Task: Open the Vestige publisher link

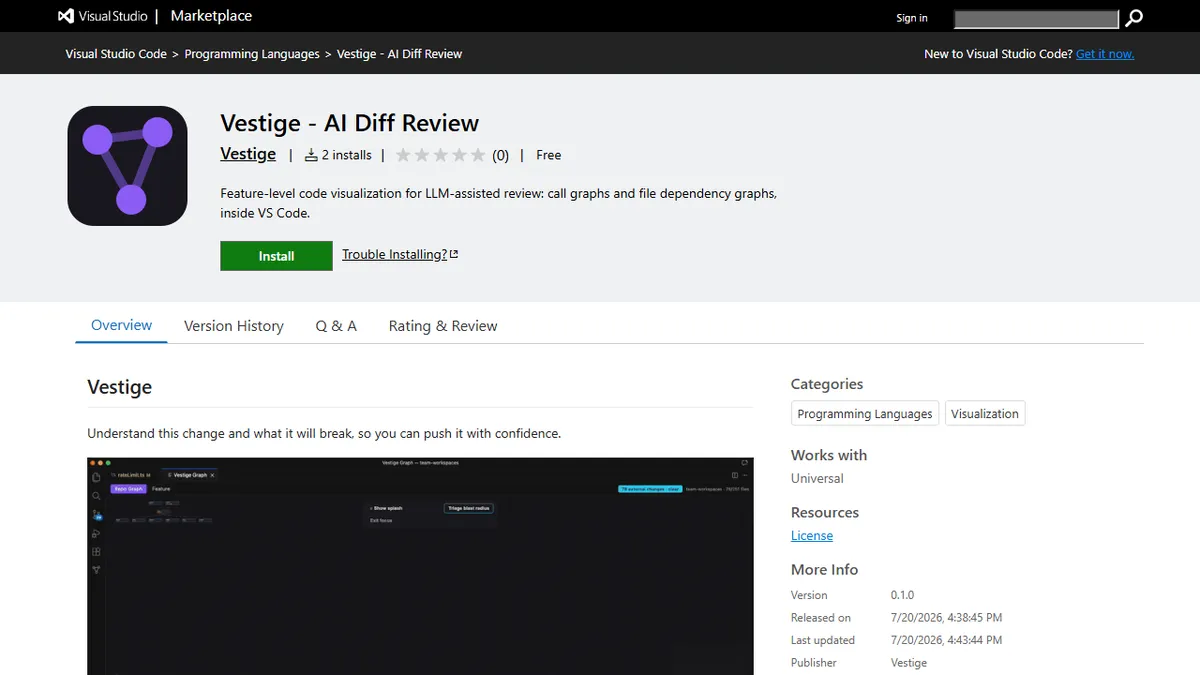Action: pyautogui.click(x=248, y=154)
